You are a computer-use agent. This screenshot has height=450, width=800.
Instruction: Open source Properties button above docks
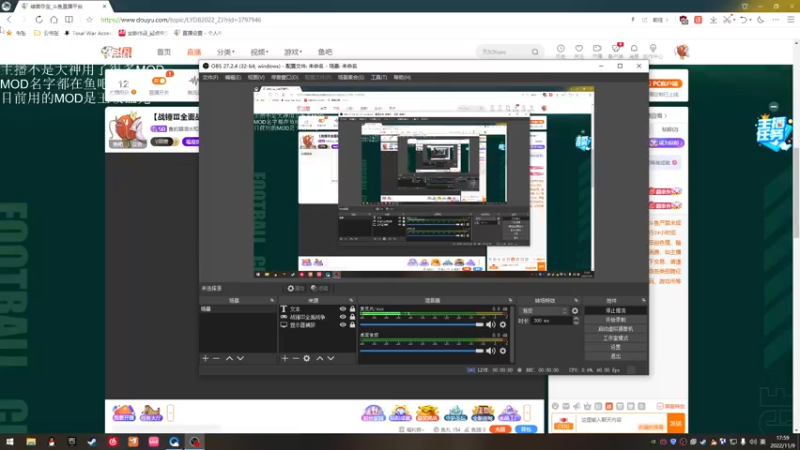295,288
